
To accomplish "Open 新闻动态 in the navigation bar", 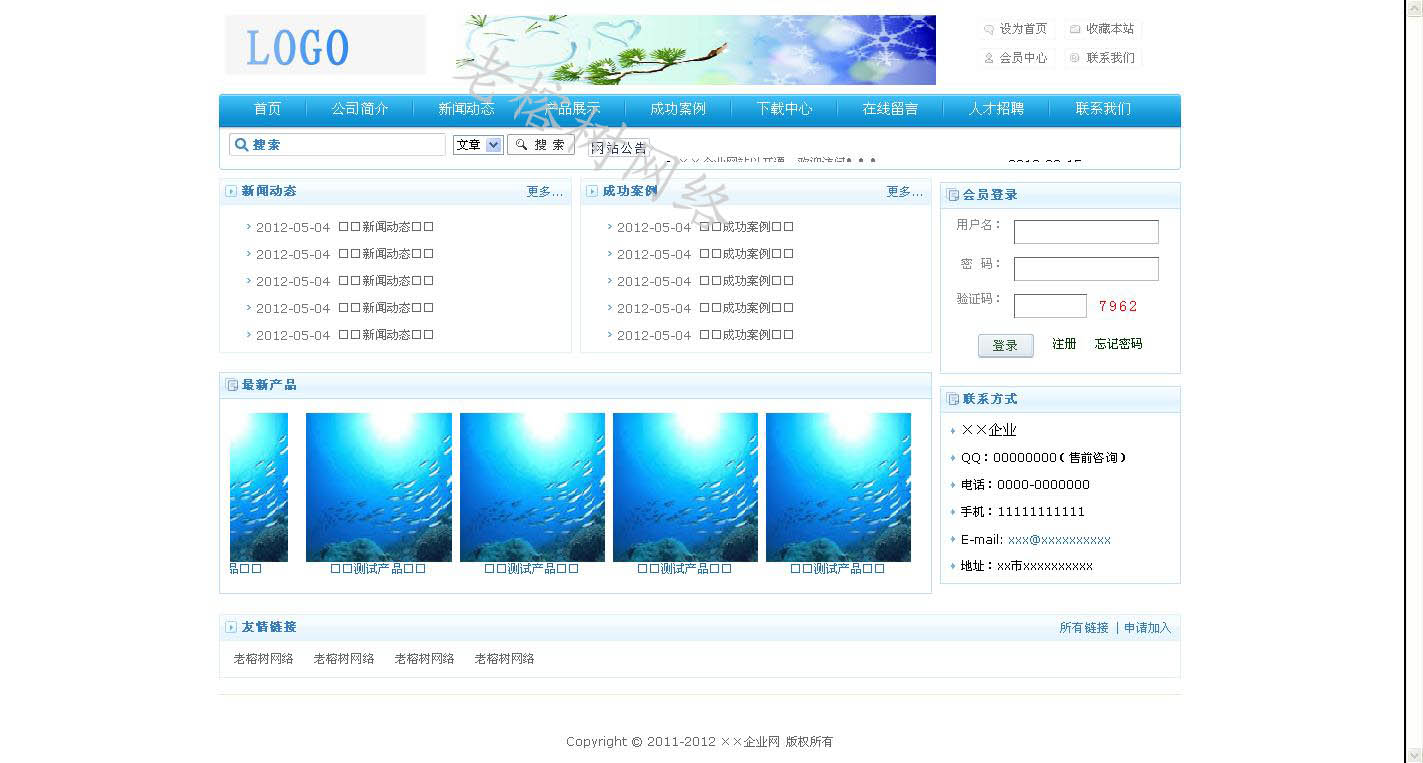I will click(466, 109).
